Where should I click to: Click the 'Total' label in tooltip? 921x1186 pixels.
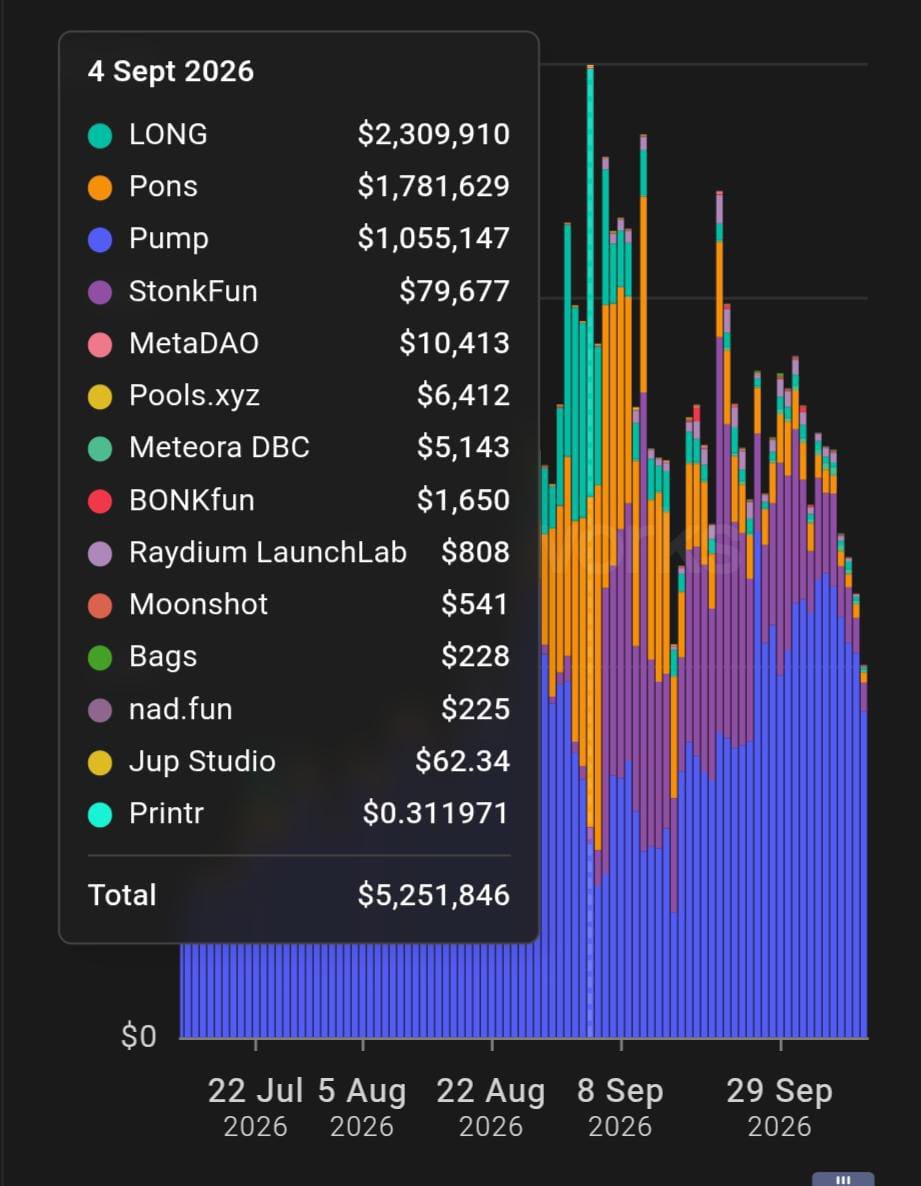click(122, 896)
